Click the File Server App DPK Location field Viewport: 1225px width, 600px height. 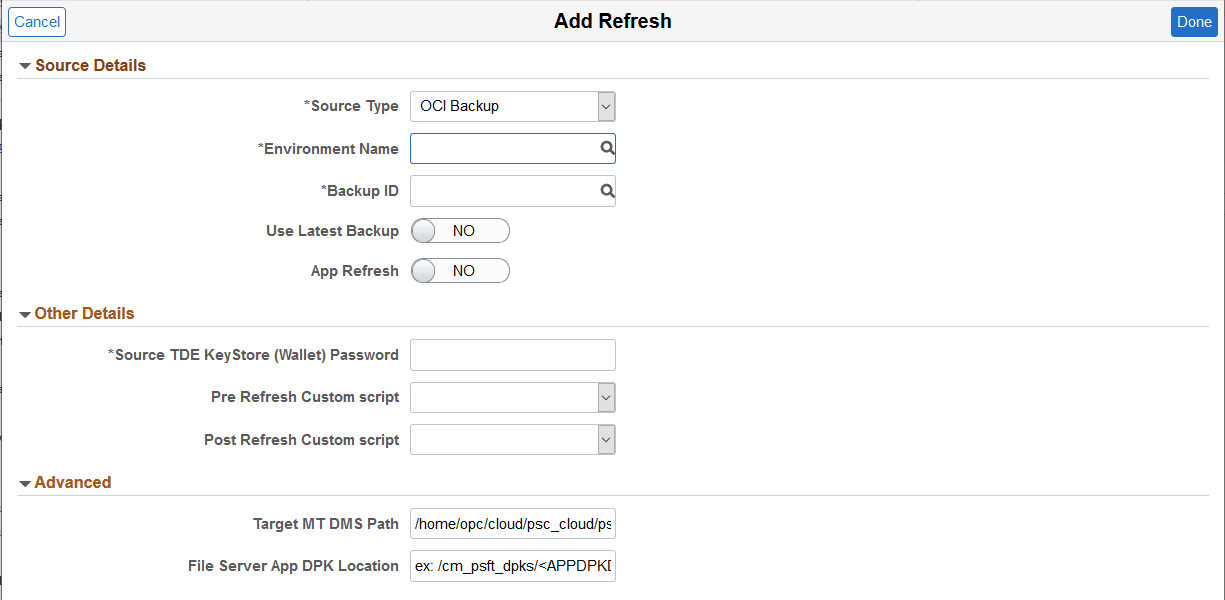click(x=512, y=565)
